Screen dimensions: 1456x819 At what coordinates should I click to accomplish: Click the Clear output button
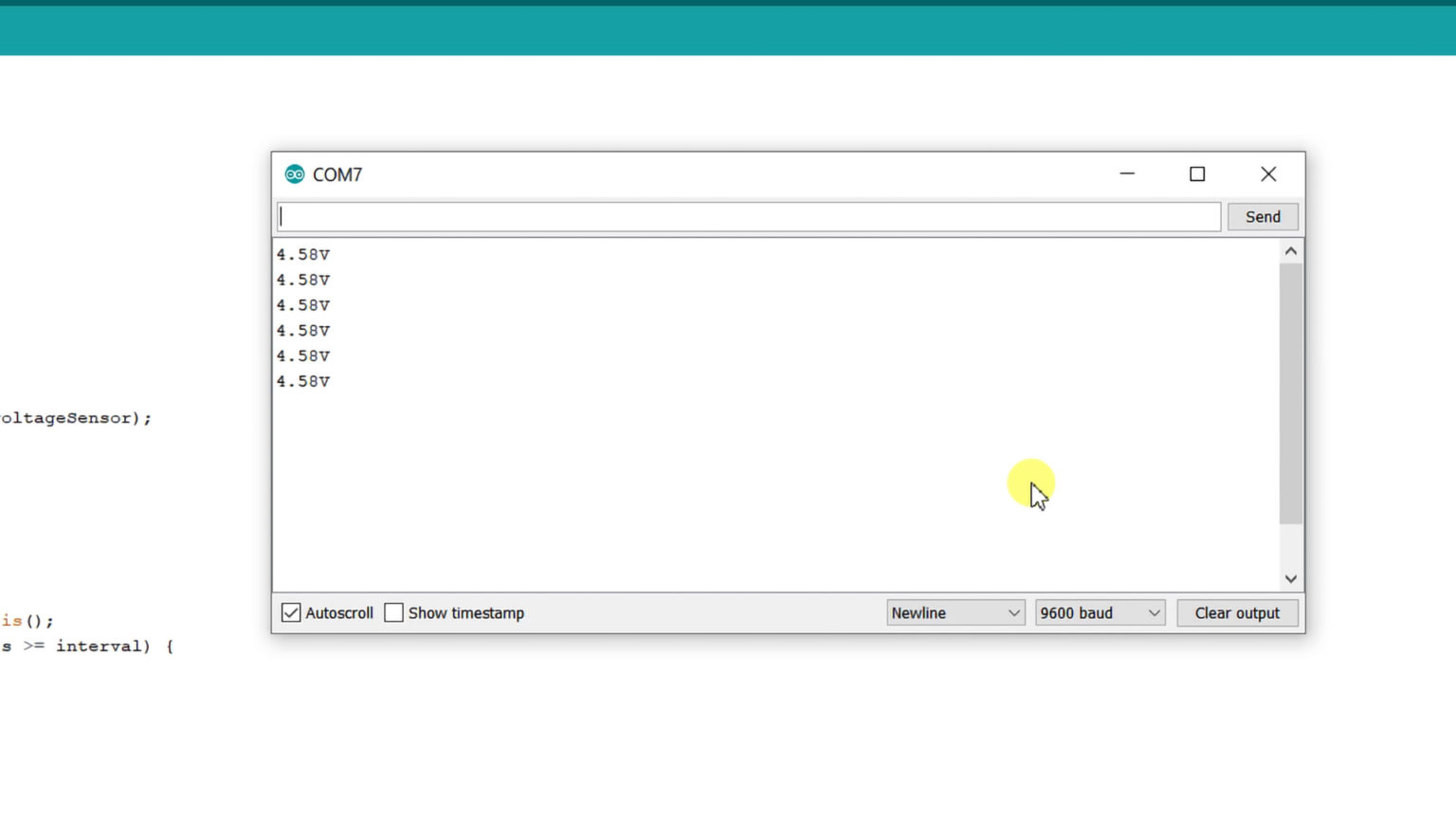[x=1237, y=613]
